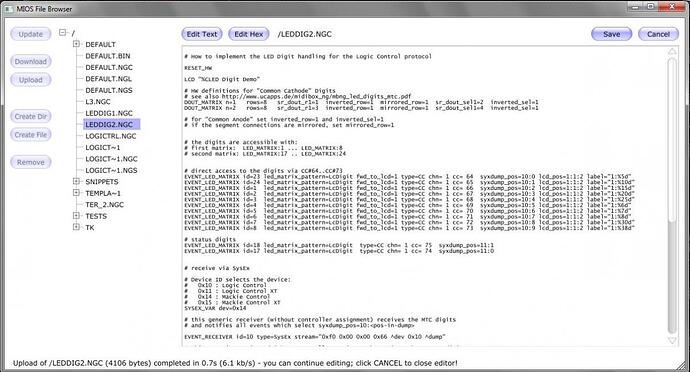
Task: Switch to Edit Text mode
Action: point(202,34)
